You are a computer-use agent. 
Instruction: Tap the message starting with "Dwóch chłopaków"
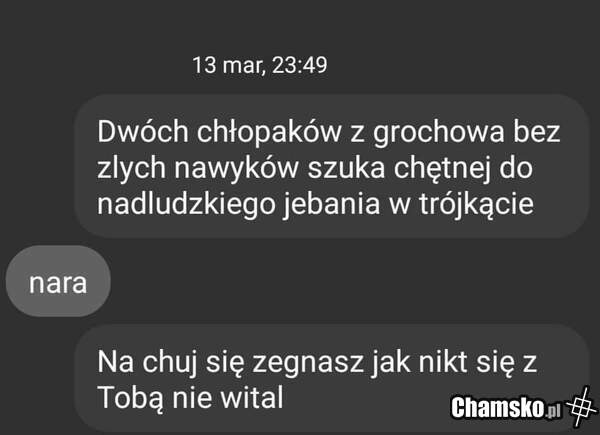332,166
